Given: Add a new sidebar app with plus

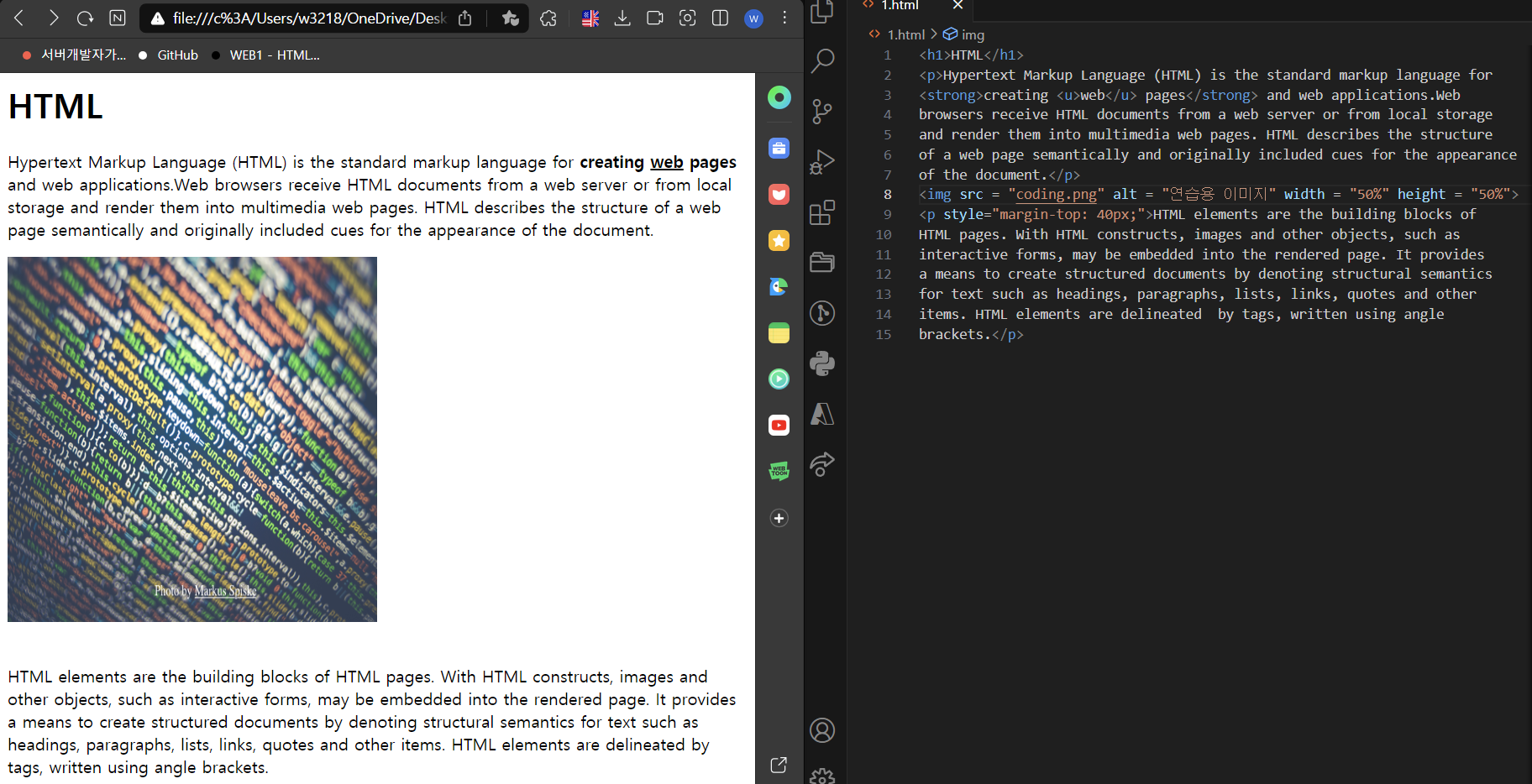Looking at the screenshot, I should 779,518.
